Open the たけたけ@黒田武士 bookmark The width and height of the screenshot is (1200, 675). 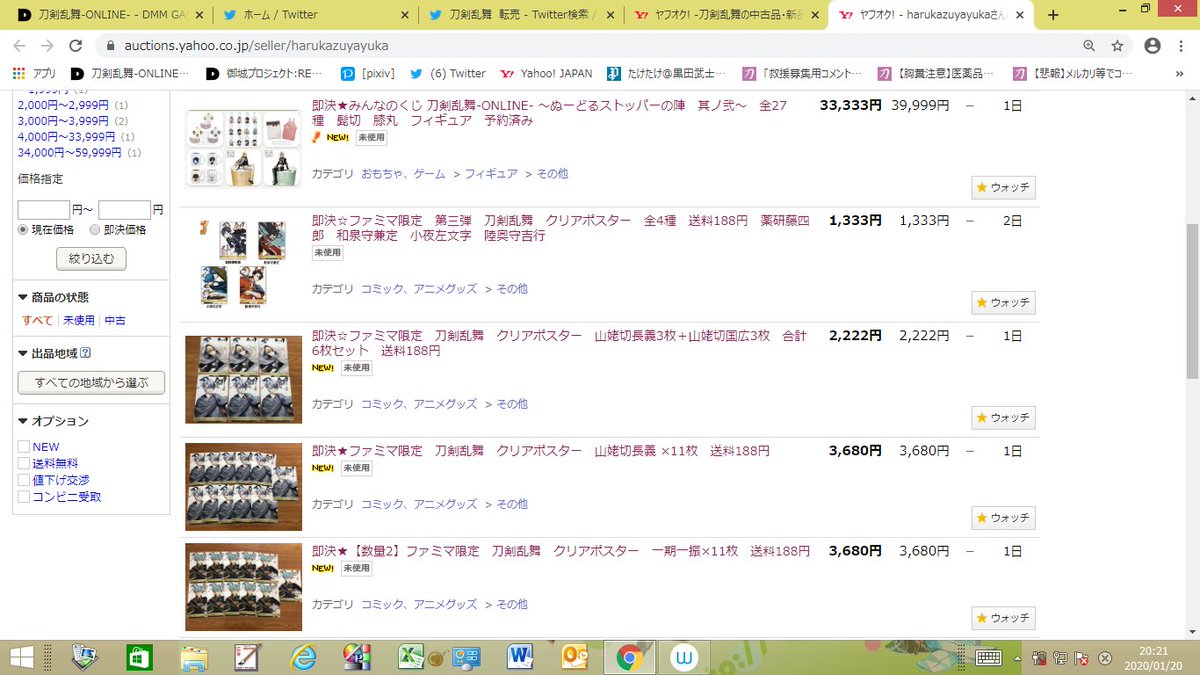[666, 73]
